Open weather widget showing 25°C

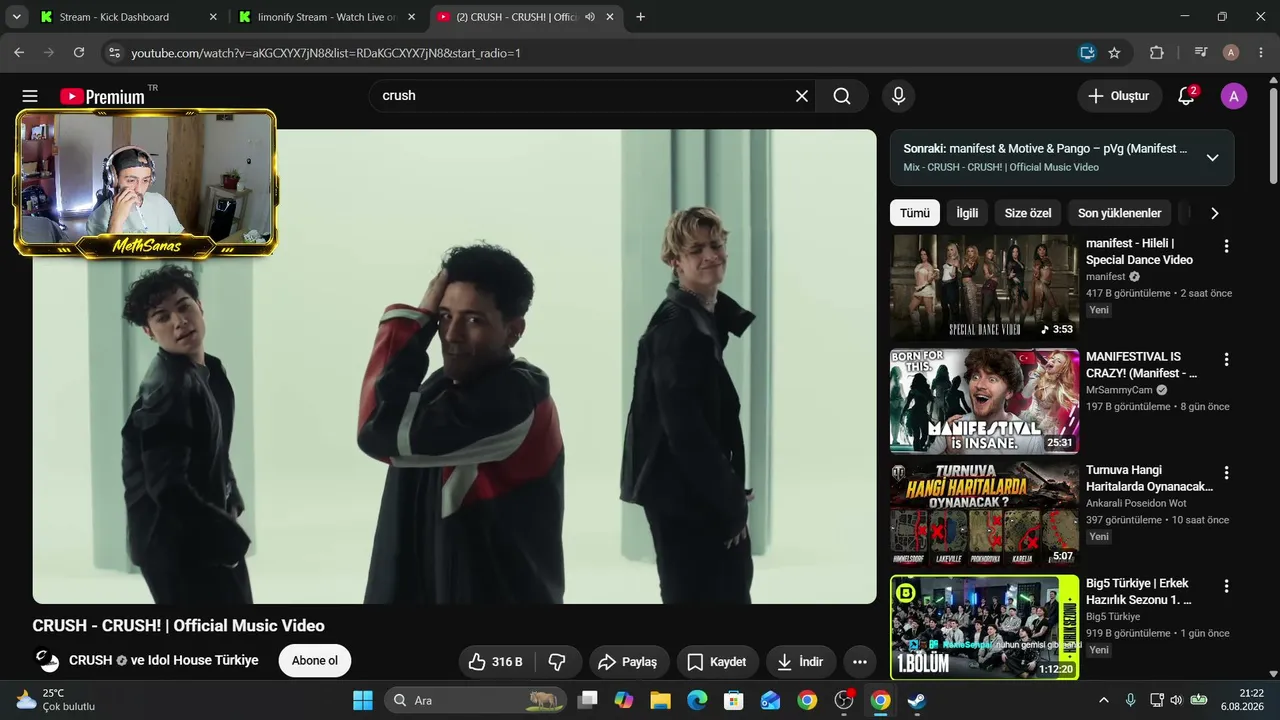click(x=56, y=700)
